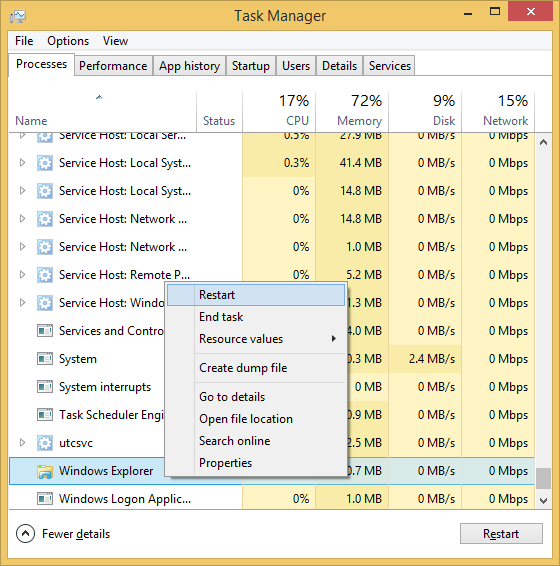The image size is (560, 566).
Task: Click the scrollbar down arrow
Action: [543, 500]
